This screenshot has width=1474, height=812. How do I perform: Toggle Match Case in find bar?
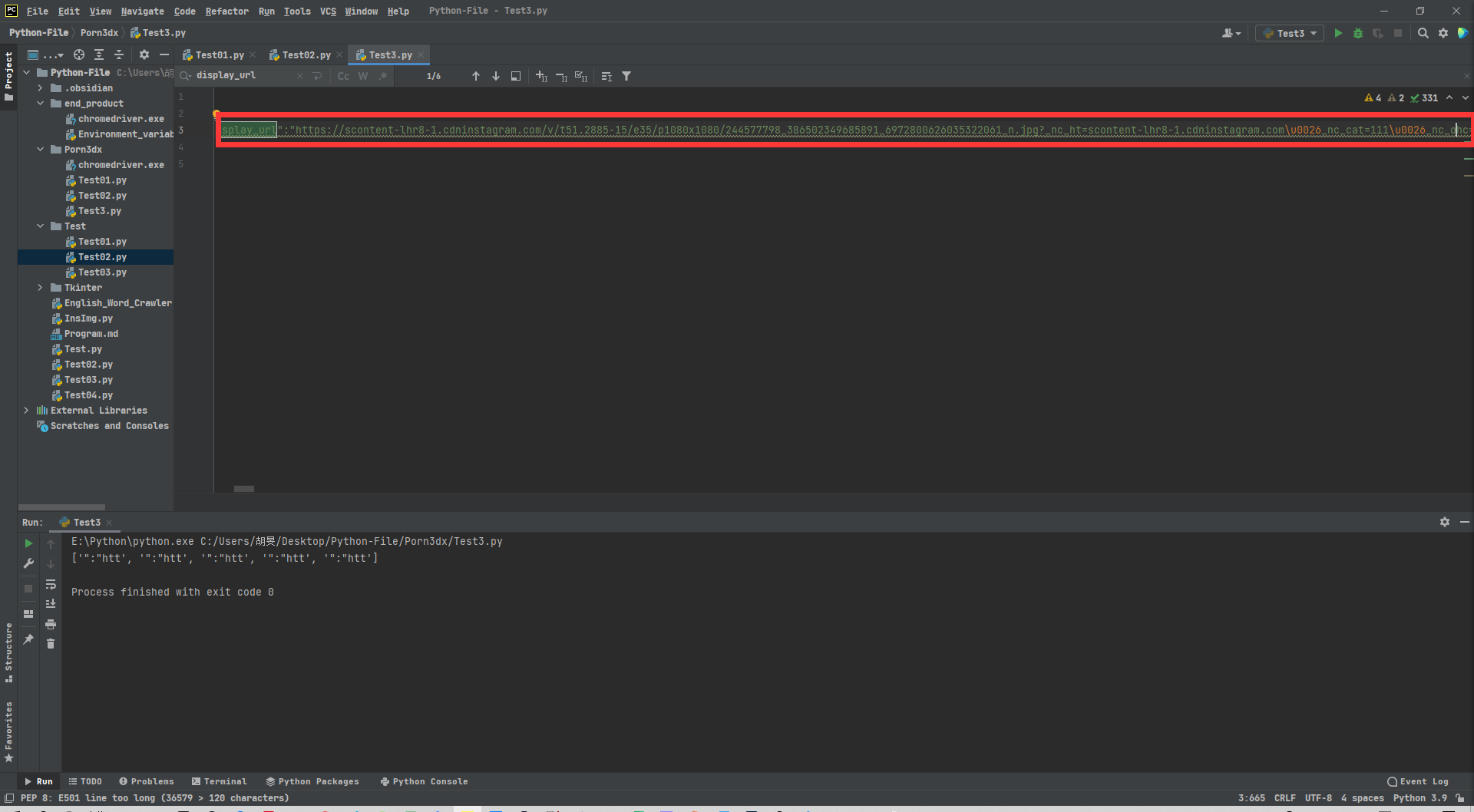(343, 76)
